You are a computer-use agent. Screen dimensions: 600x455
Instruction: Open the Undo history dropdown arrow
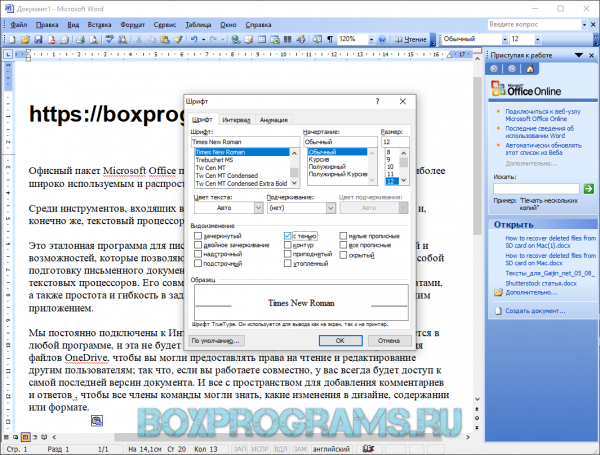[204, 39]
